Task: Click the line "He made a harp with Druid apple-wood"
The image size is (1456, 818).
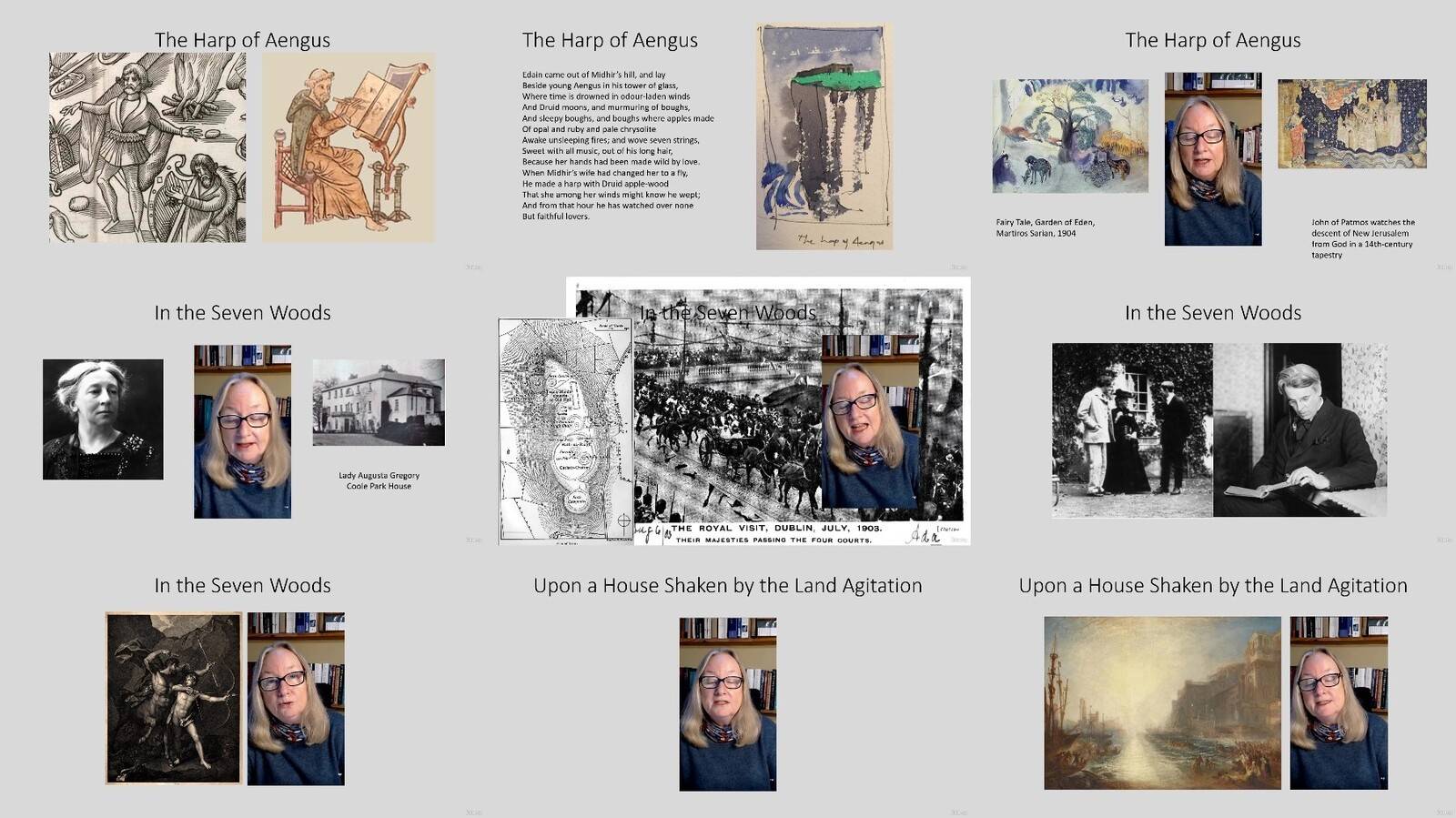Action: tap(595, 184)
